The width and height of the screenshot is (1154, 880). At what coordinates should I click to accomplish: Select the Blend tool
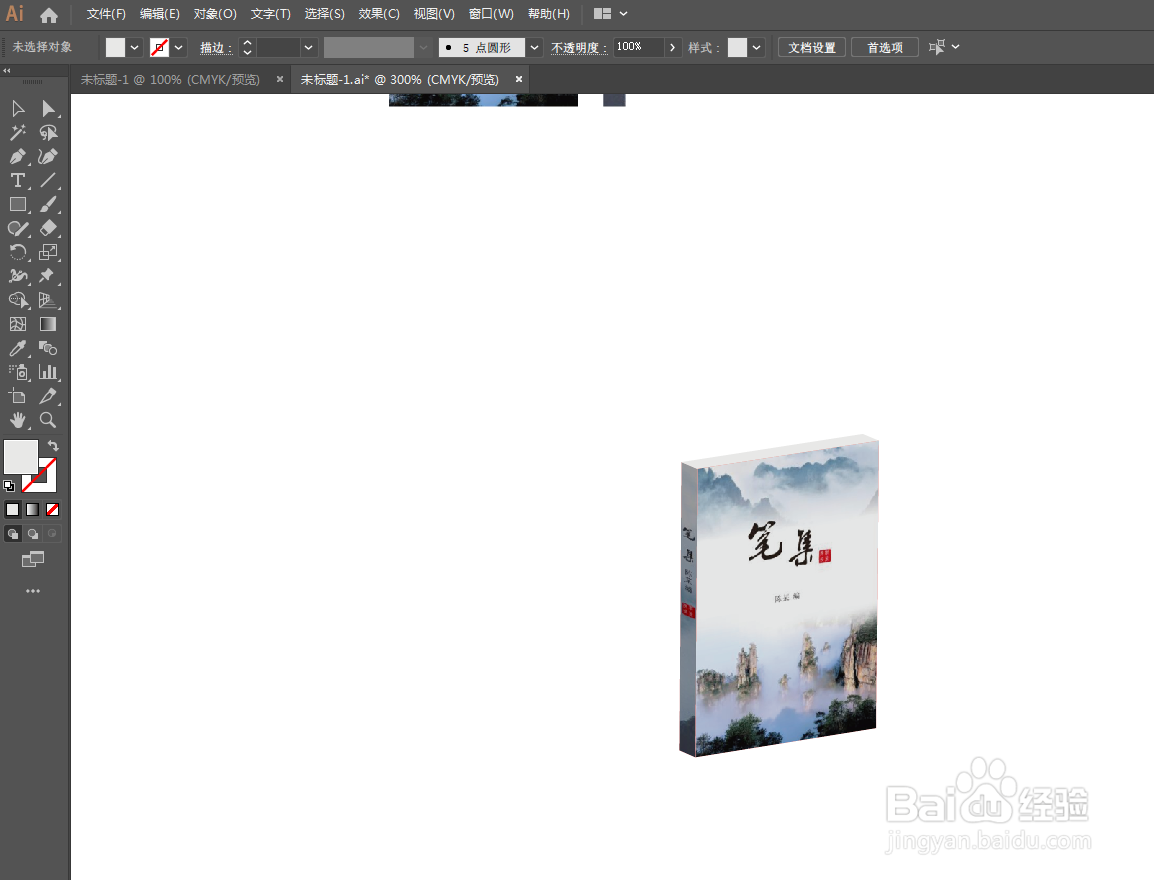(49, 348)
